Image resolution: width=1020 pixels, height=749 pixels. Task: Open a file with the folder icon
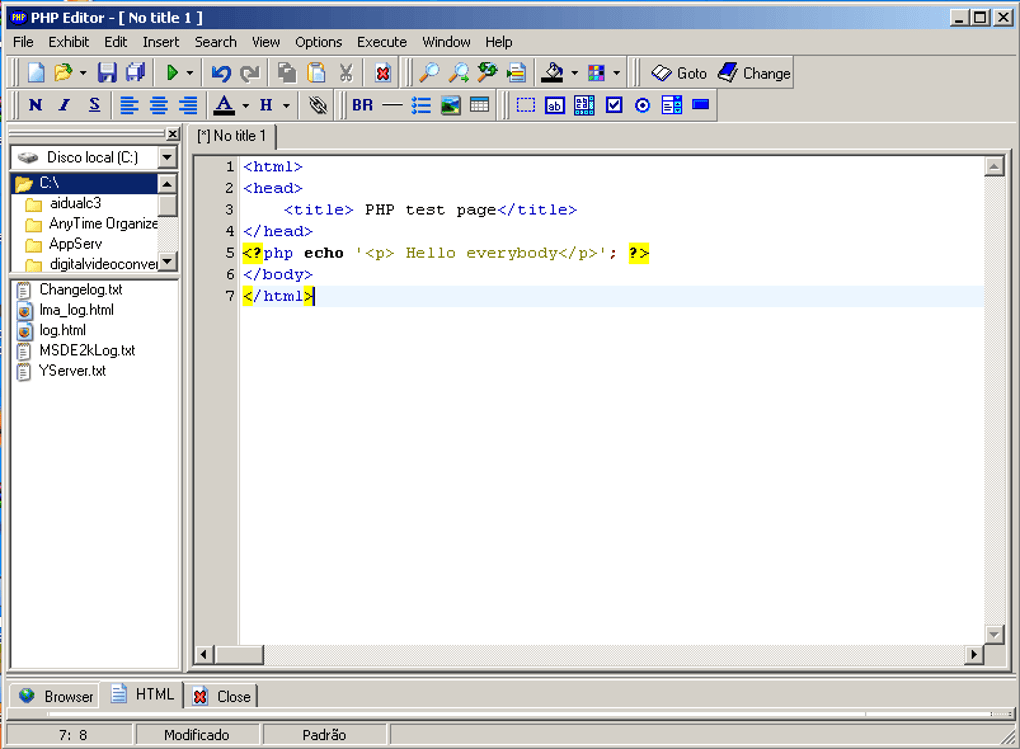point(63,72)
